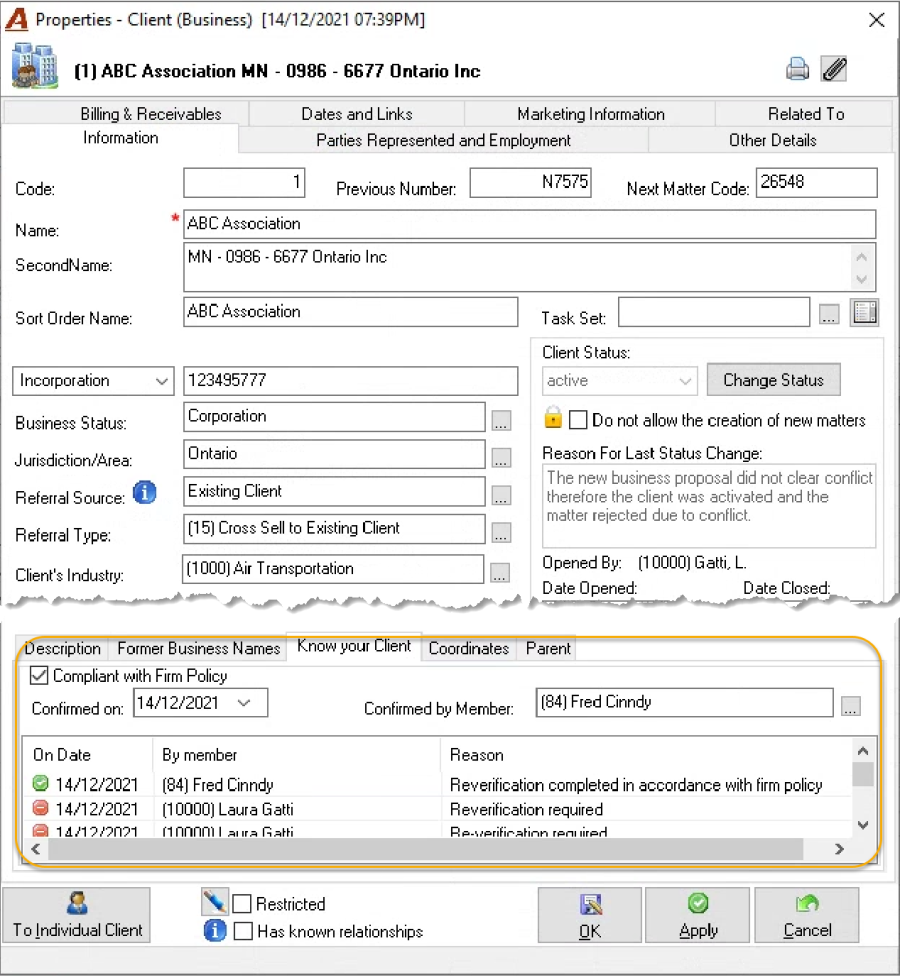Open Jurisdiction/Area lookup ellipsis button
This screenshot has height=980, width=900.
pyautogui.click(x=501, y=458)
